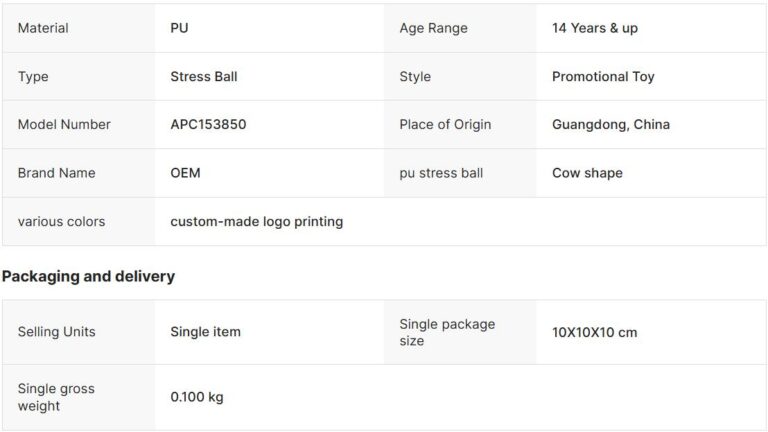This screenshot has height=432, width=768.
Task: Click the Cow shape value
Action: 587,173
